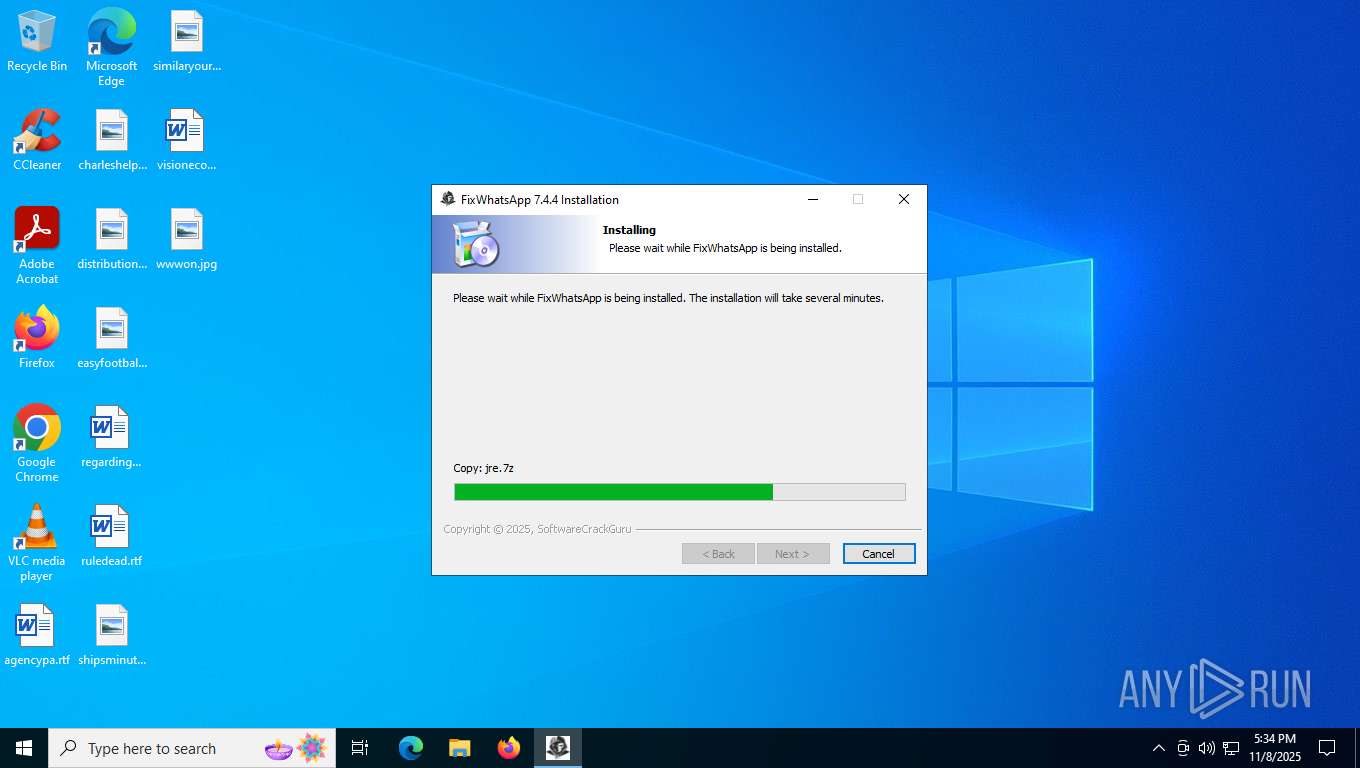Launch Microsoft Edge from desktop shortcut

point(111,47)
